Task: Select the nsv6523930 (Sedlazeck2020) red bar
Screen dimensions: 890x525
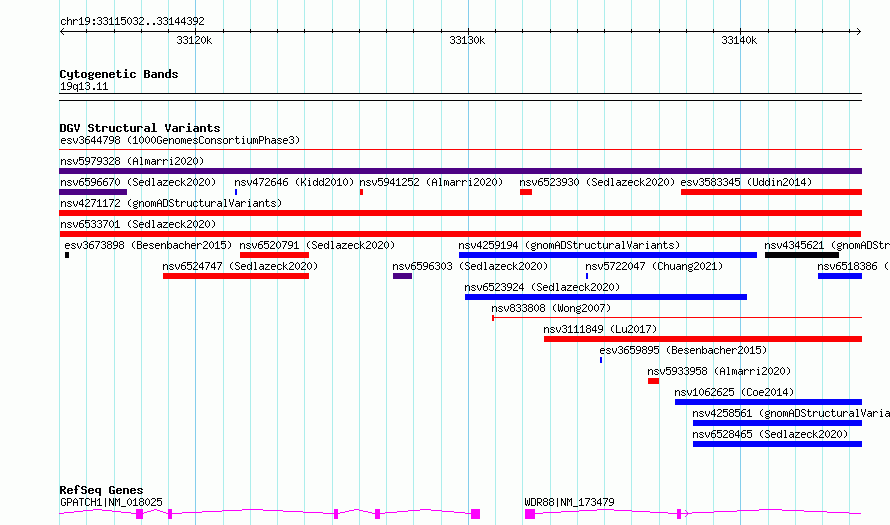Action: [x=526, y=192]
